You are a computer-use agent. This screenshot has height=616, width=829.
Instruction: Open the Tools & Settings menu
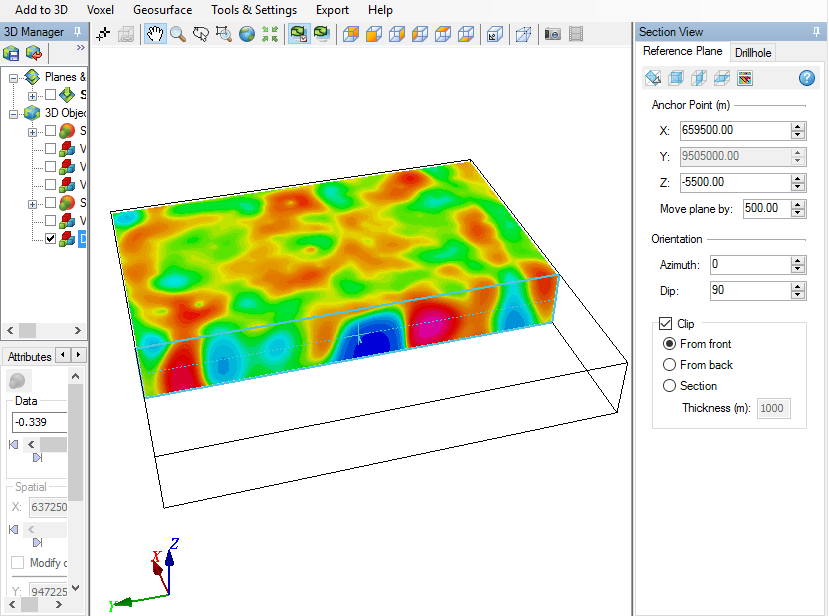coord(253,9)
